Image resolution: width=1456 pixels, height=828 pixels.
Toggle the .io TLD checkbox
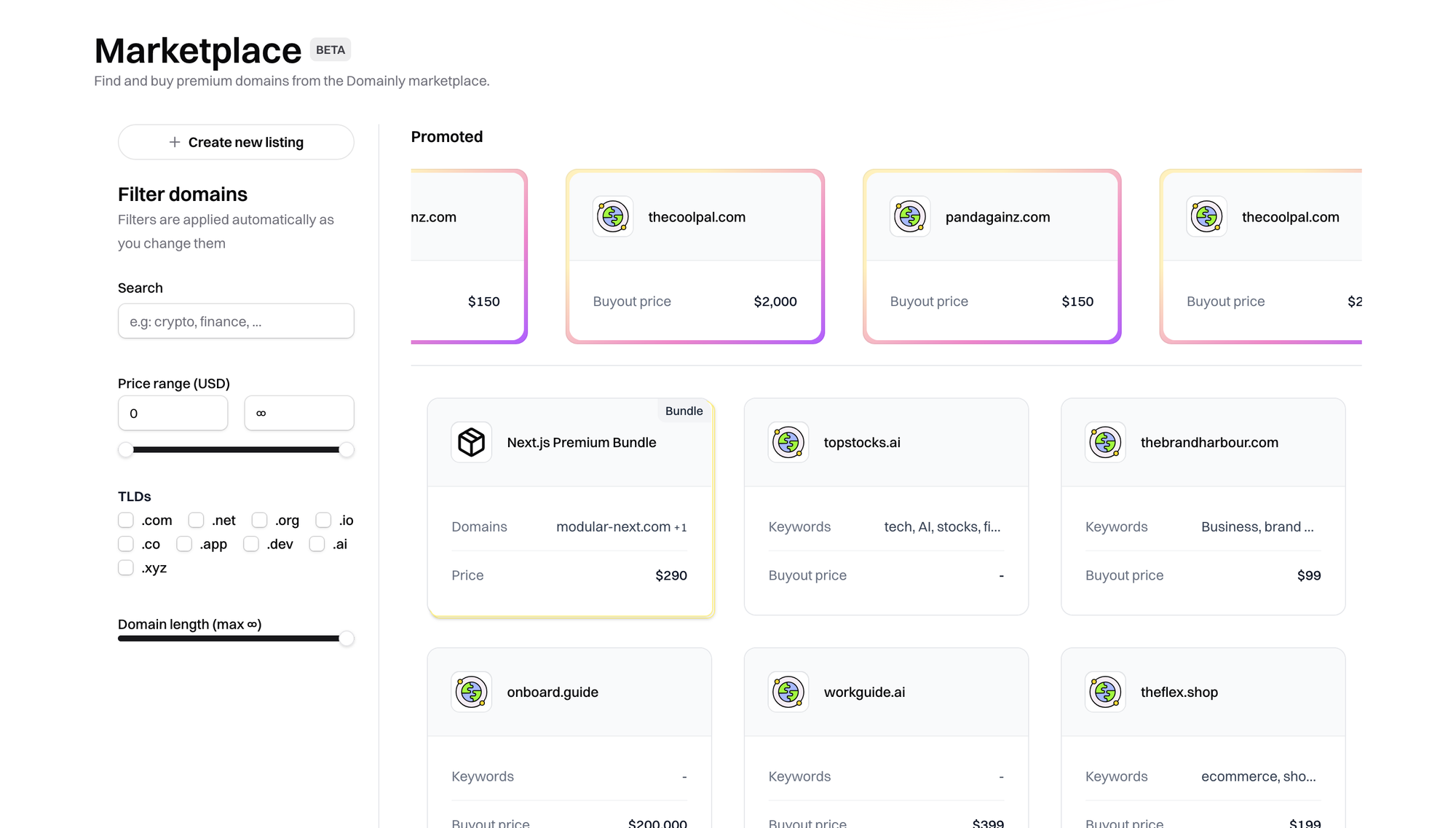pyautogui.click(x=323, y=520)
